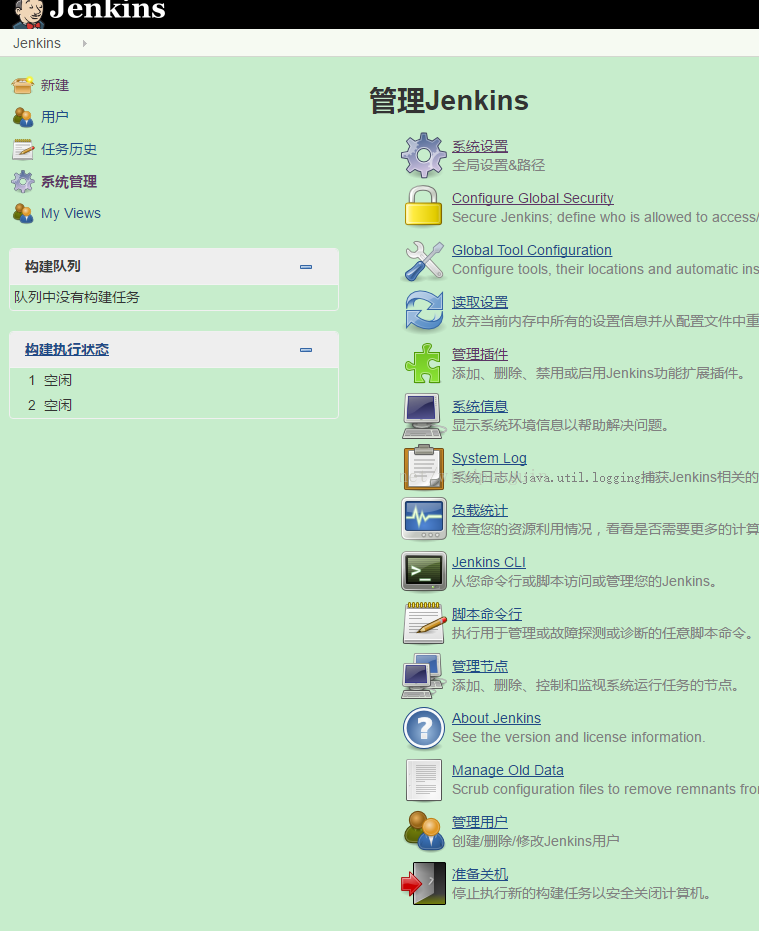Open the Configure Global Security link
Screen dimensions: 759x931
click(x=533, y=198)
